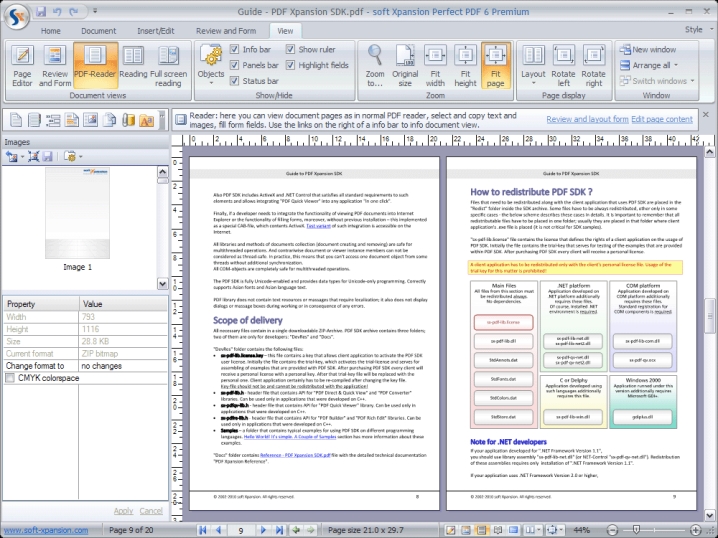The width and height of the screenshot is (718, 538).
Task: Open the www.soft-xpansion.com link
Action: 48,529
